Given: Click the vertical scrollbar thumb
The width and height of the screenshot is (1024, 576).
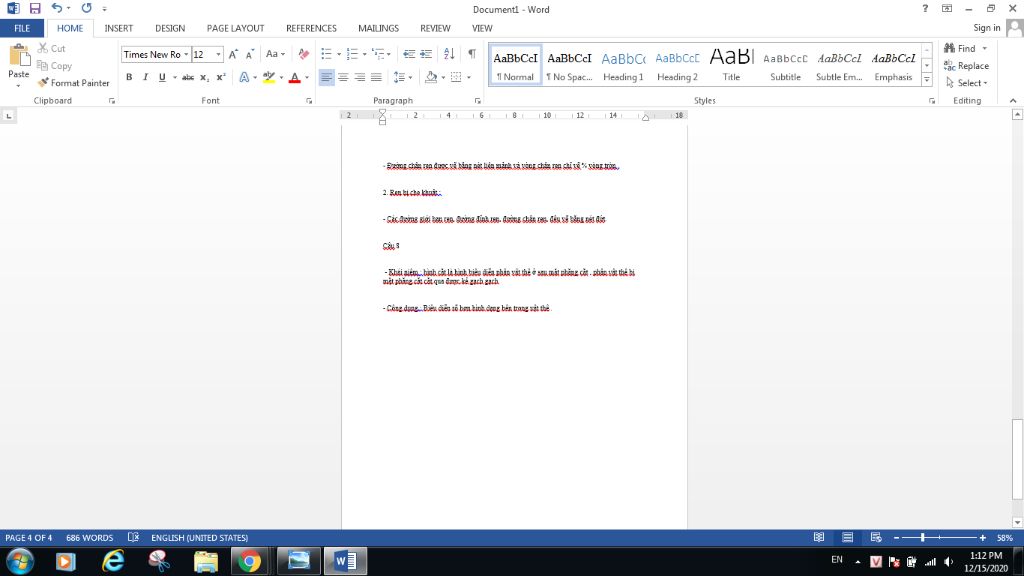Looking at the screenshot, I should point(1017,458).
